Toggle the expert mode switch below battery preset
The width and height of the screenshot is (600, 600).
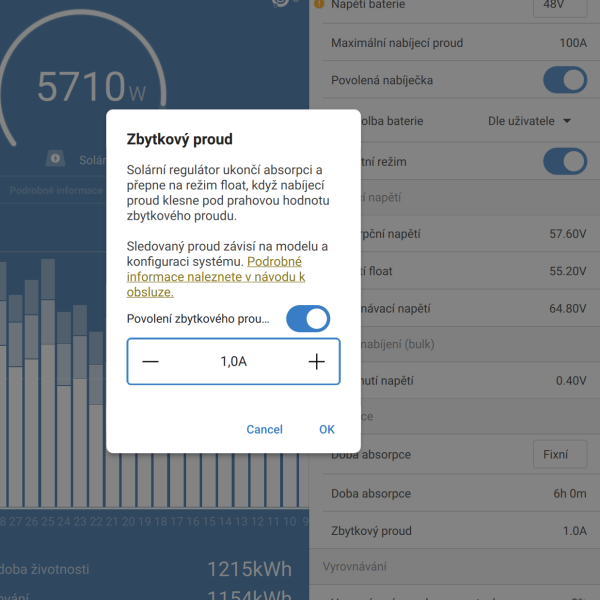click(x=565, y=161)
